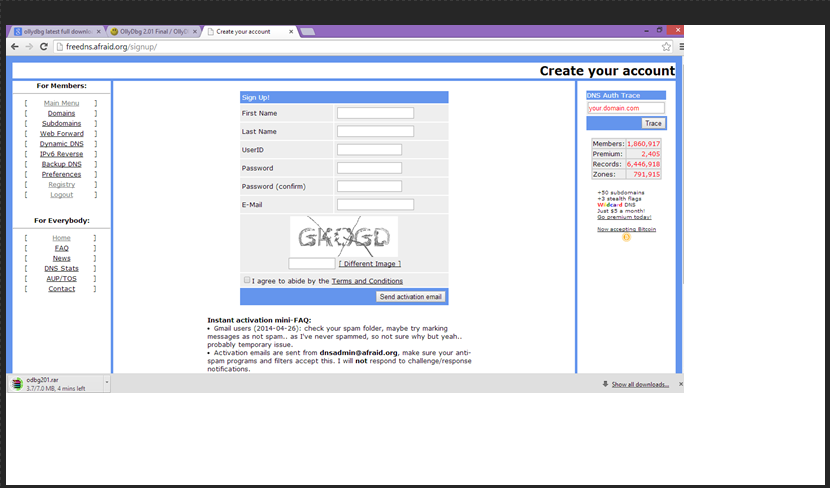Reload the page with the refresh icon
This screenshot has height=488, width=830.
[44, 47]
